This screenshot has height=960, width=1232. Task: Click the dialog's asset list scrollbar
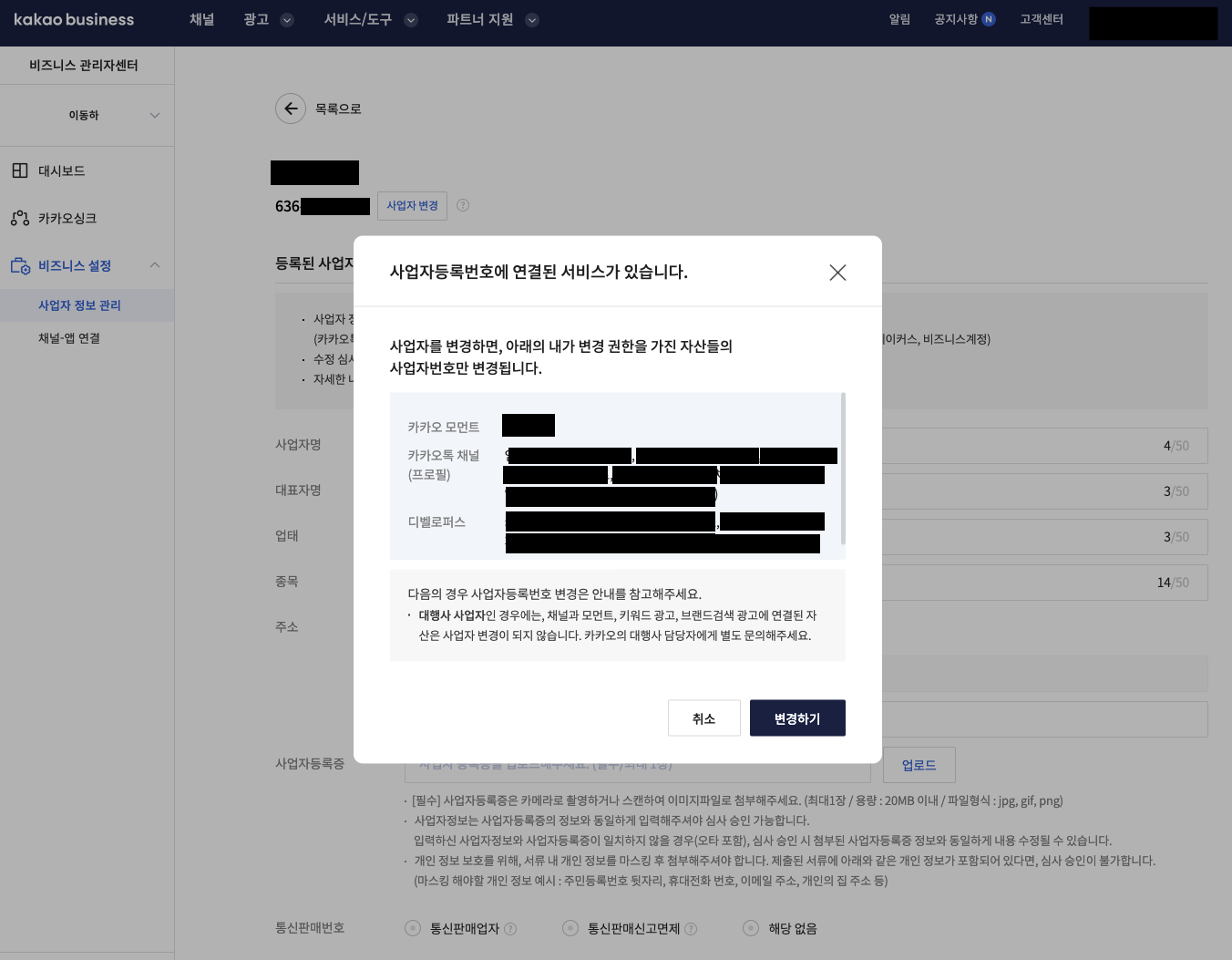(x=843, y=469)
